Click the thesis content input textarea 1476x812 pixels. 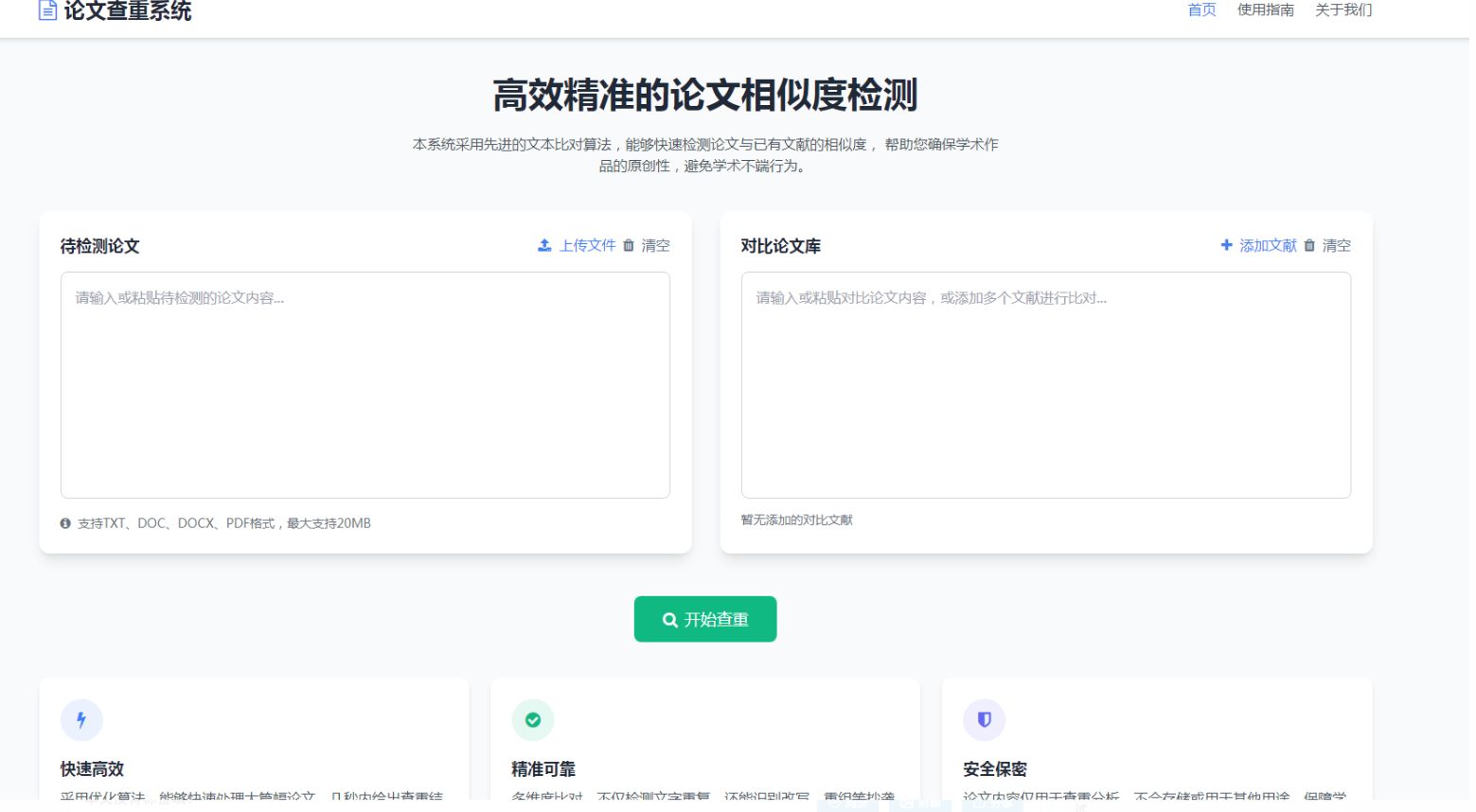pyautogui.click(x=365, y=383)
